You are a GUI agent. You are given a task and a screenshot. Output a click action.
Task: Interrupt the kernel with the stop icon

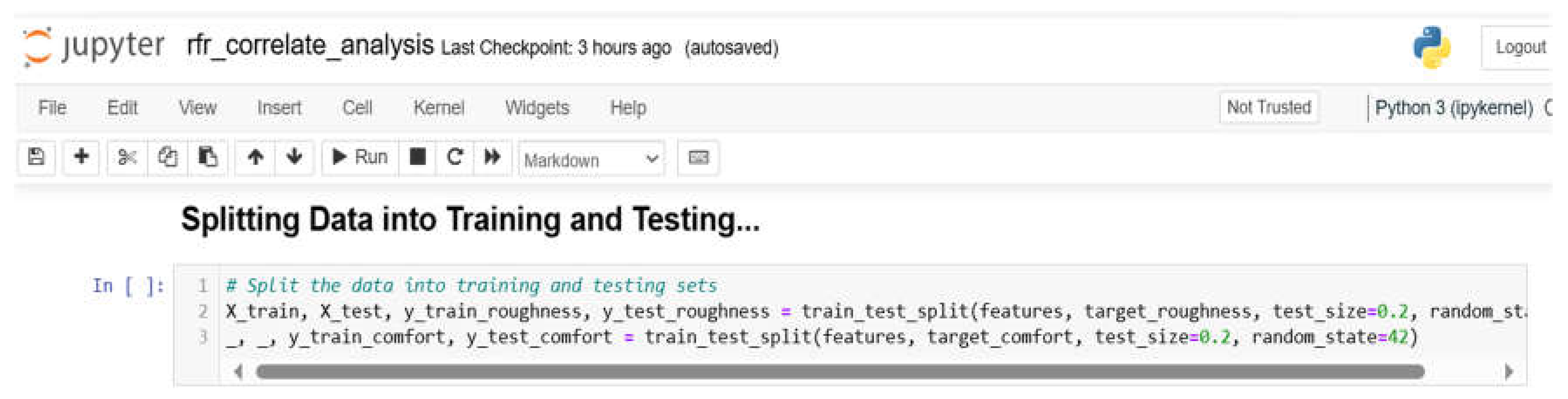[x=418, y=158]
